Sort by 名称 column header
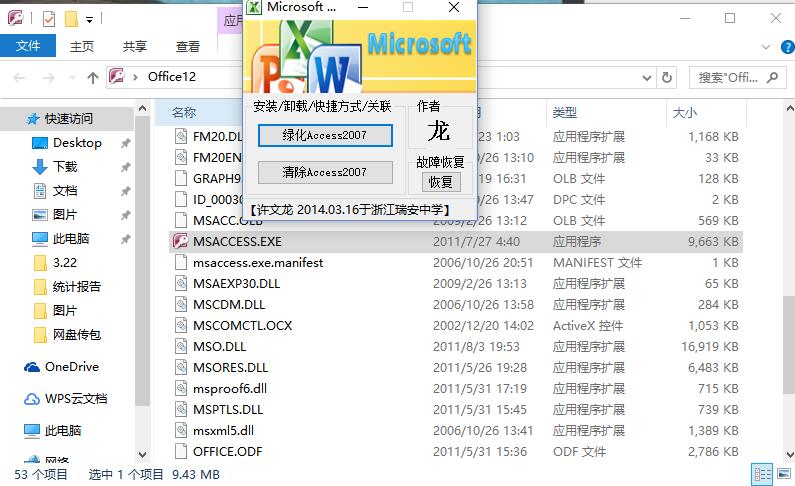Image resolution: width=795 pixels, height=486 pixels. (x=184, y=113)
